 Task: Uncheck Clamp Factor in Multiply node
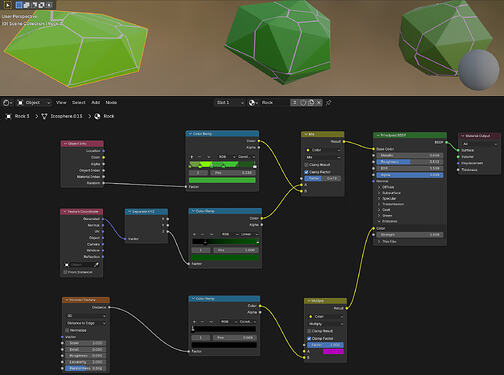[x=309, y=339]
